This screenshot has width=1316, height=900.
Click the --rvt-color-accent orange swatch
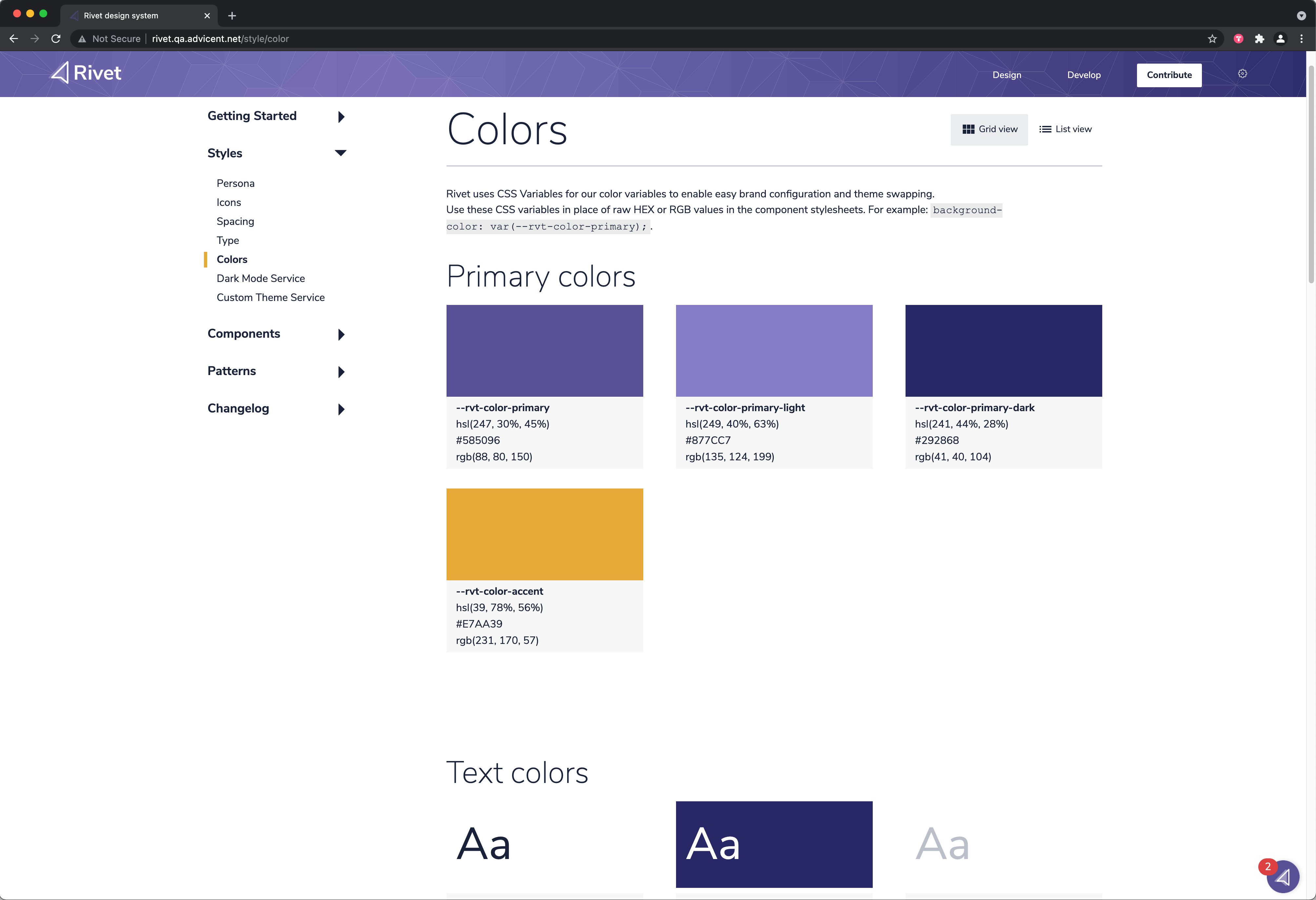[544, 534]
